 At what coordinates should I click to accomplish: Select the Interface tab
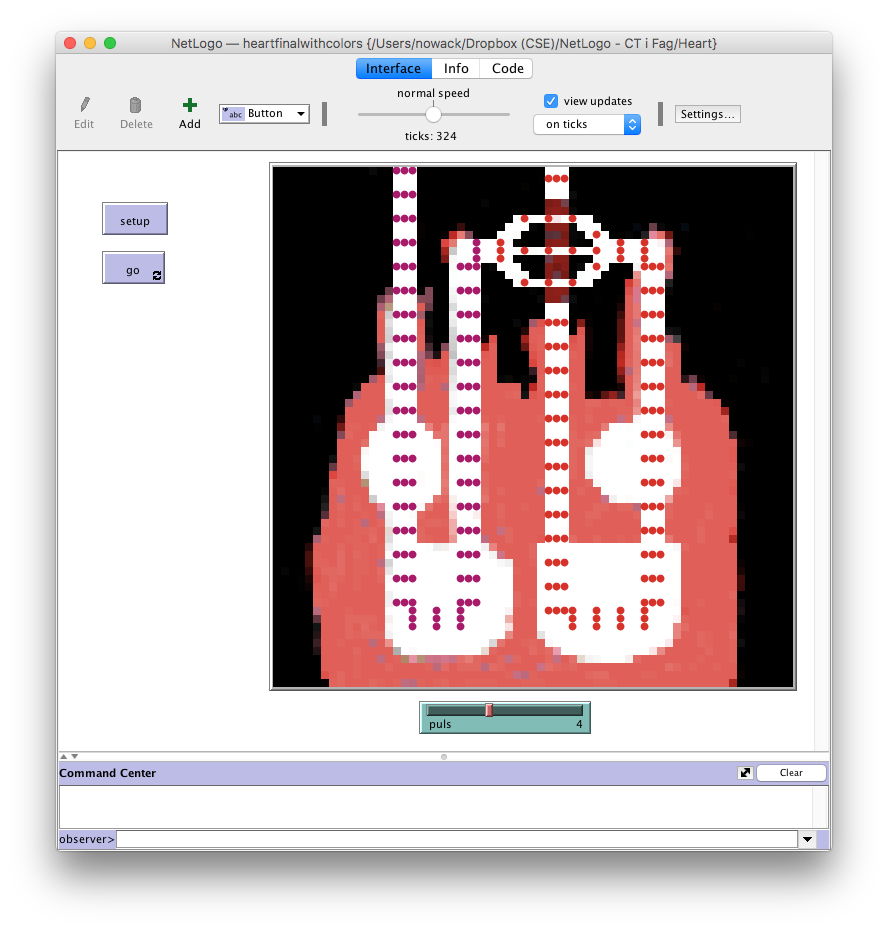393,69
